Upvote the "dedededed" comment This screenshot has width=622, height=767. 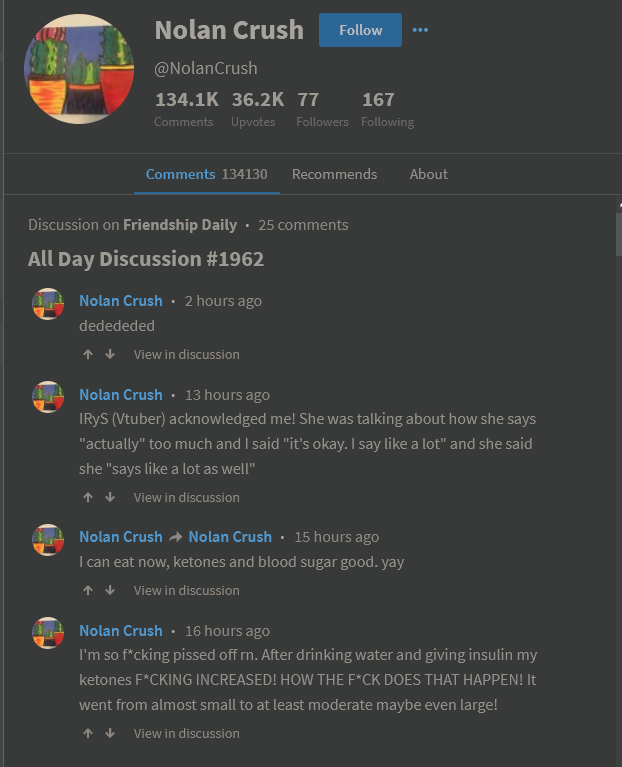coord(88,354)
